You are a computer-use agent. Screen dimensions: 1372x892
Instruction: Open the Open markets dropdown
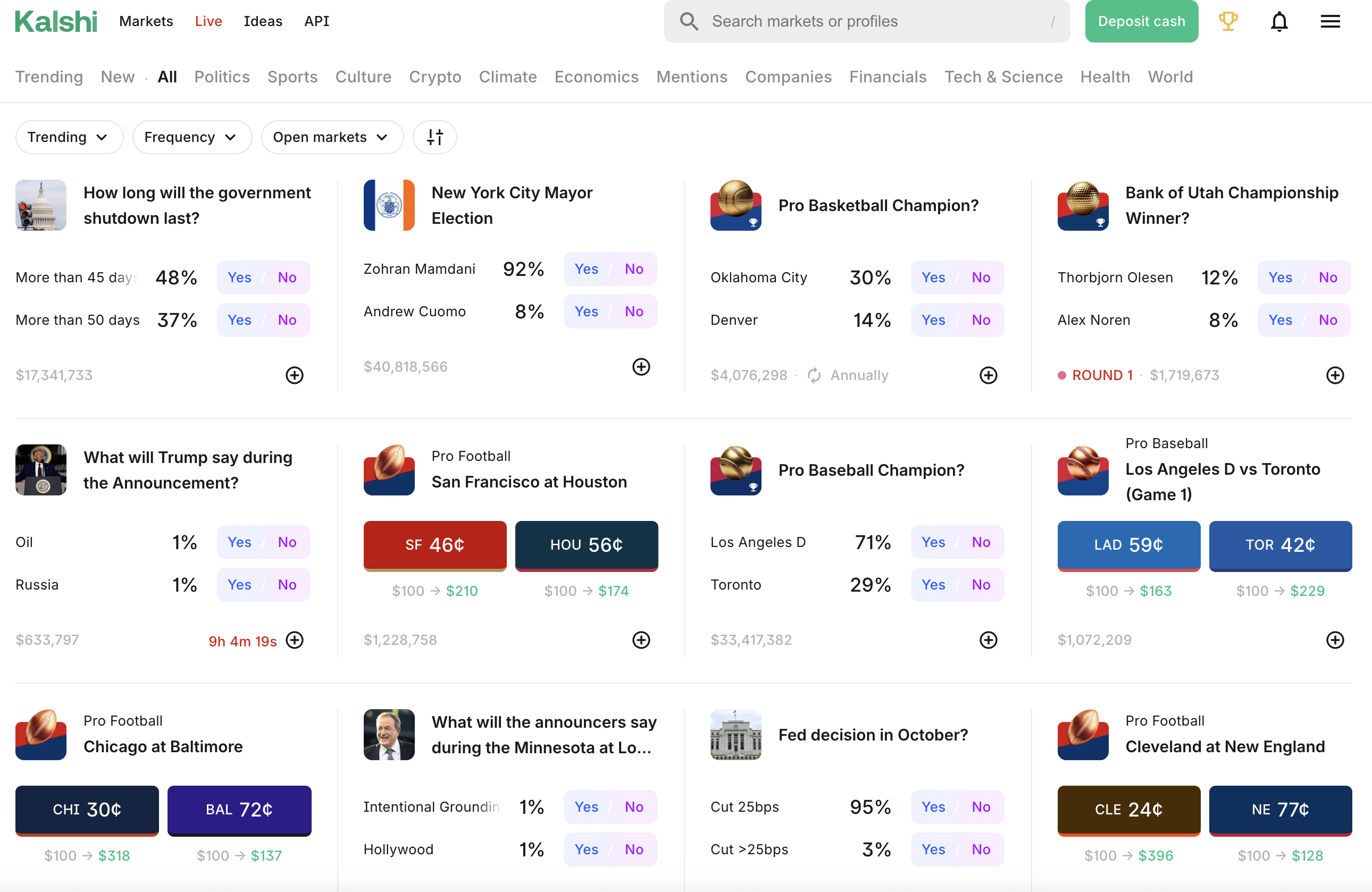[331, 137]
